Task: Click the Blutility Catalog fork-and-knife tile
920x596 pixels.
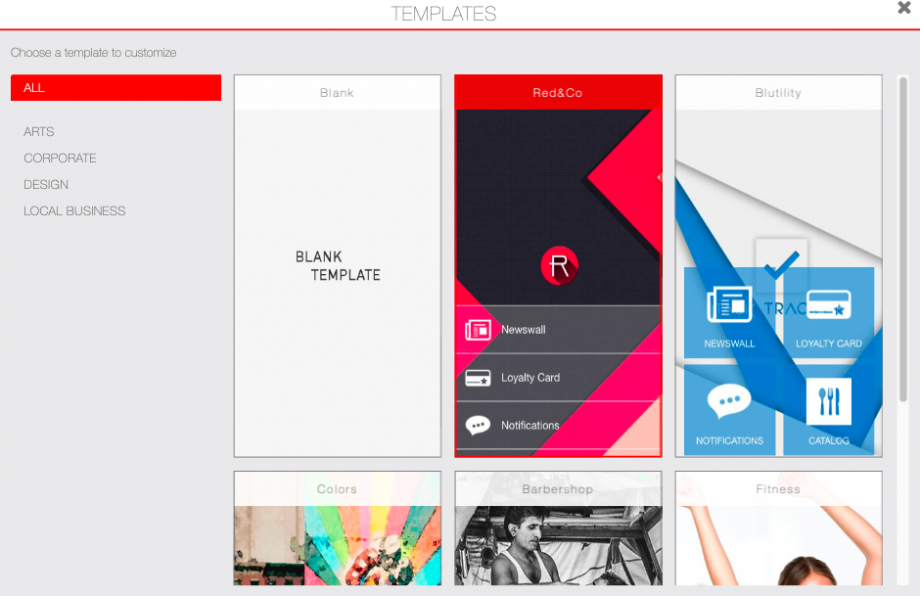Action: click(828, 402)
